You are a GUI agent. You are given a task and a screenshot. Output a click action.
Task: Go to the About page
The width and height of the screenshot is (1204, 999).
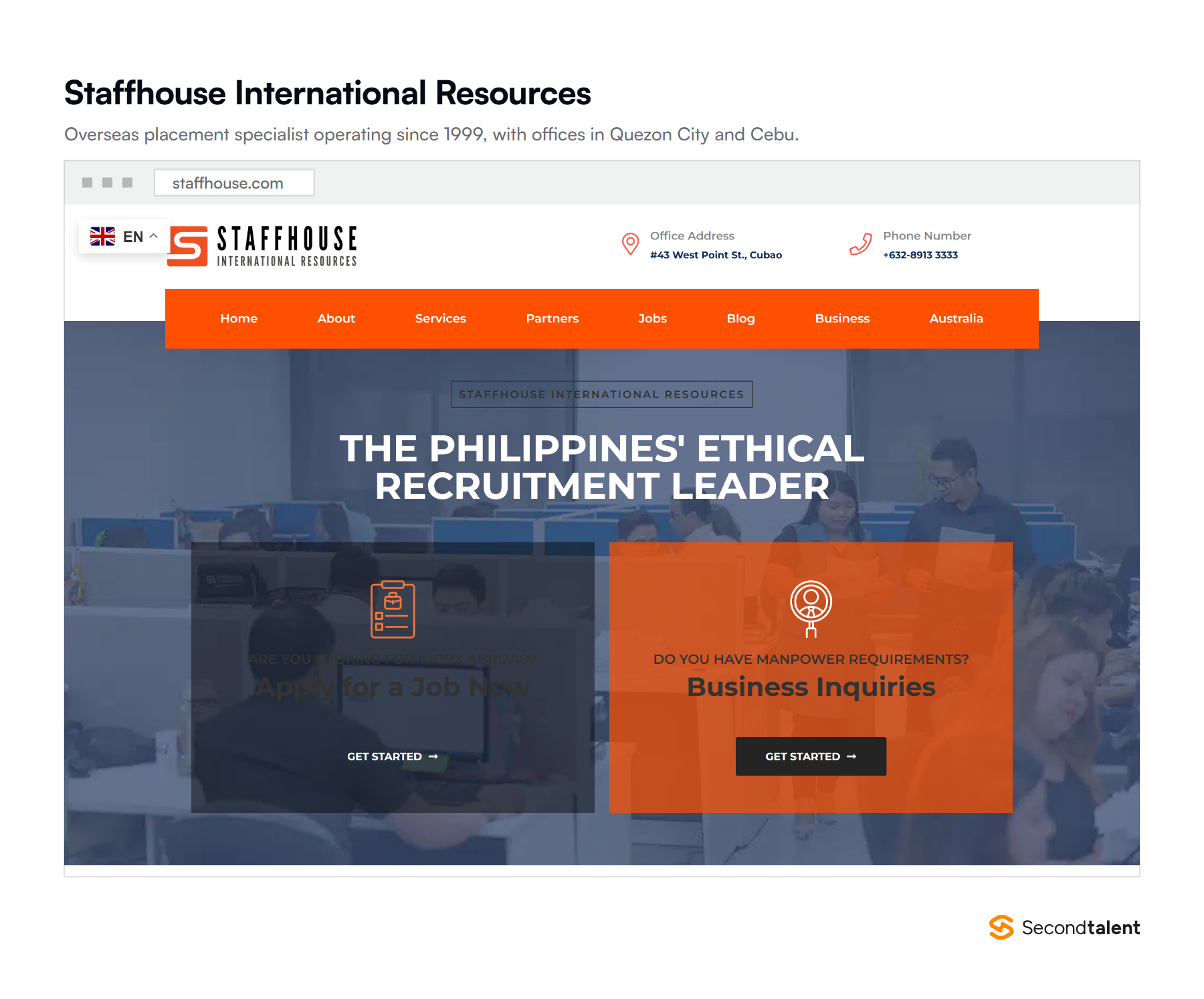[336, 318]
